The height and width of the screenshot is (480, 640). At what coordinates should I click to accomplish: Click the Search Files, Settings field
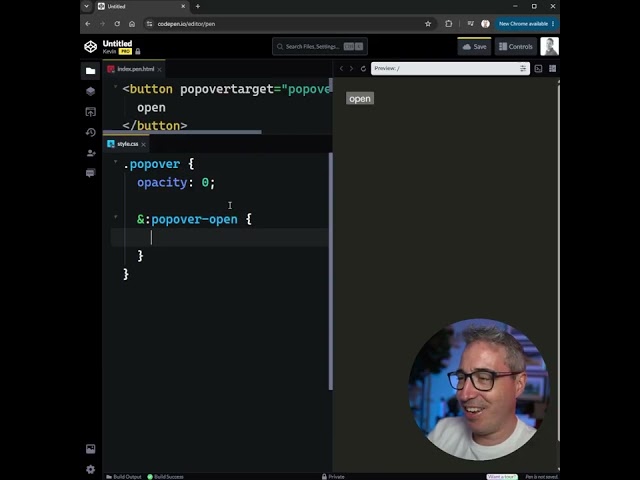(320, 47)
